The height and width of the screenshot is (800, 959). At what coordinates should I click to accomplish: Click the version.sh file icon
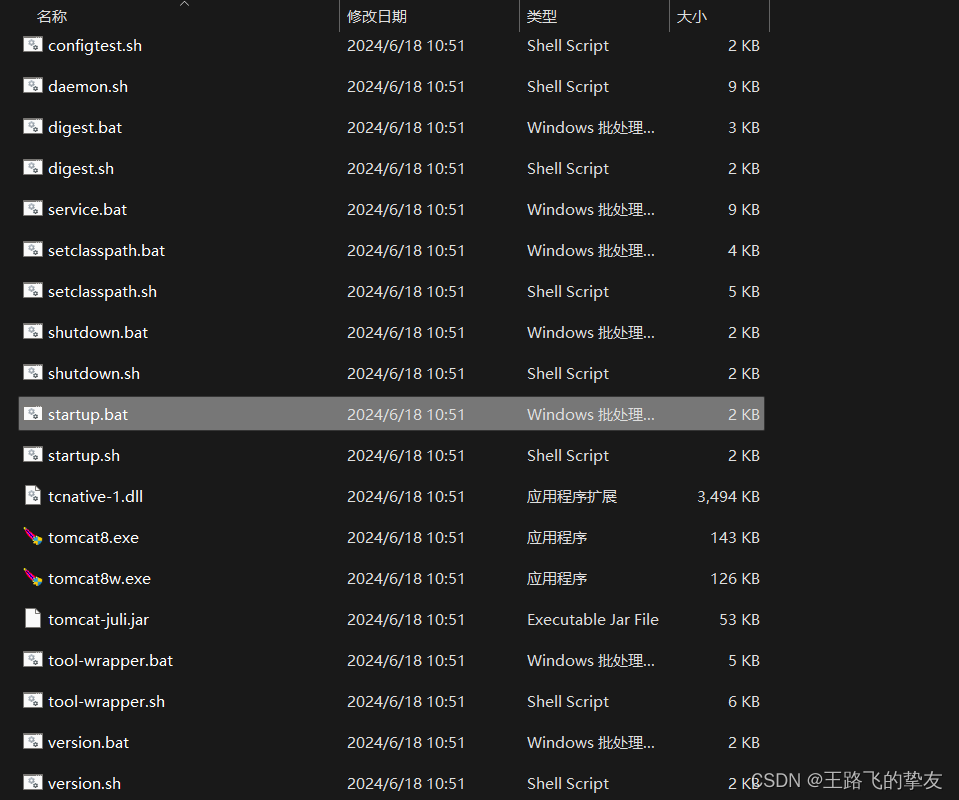tap(33, 782)
